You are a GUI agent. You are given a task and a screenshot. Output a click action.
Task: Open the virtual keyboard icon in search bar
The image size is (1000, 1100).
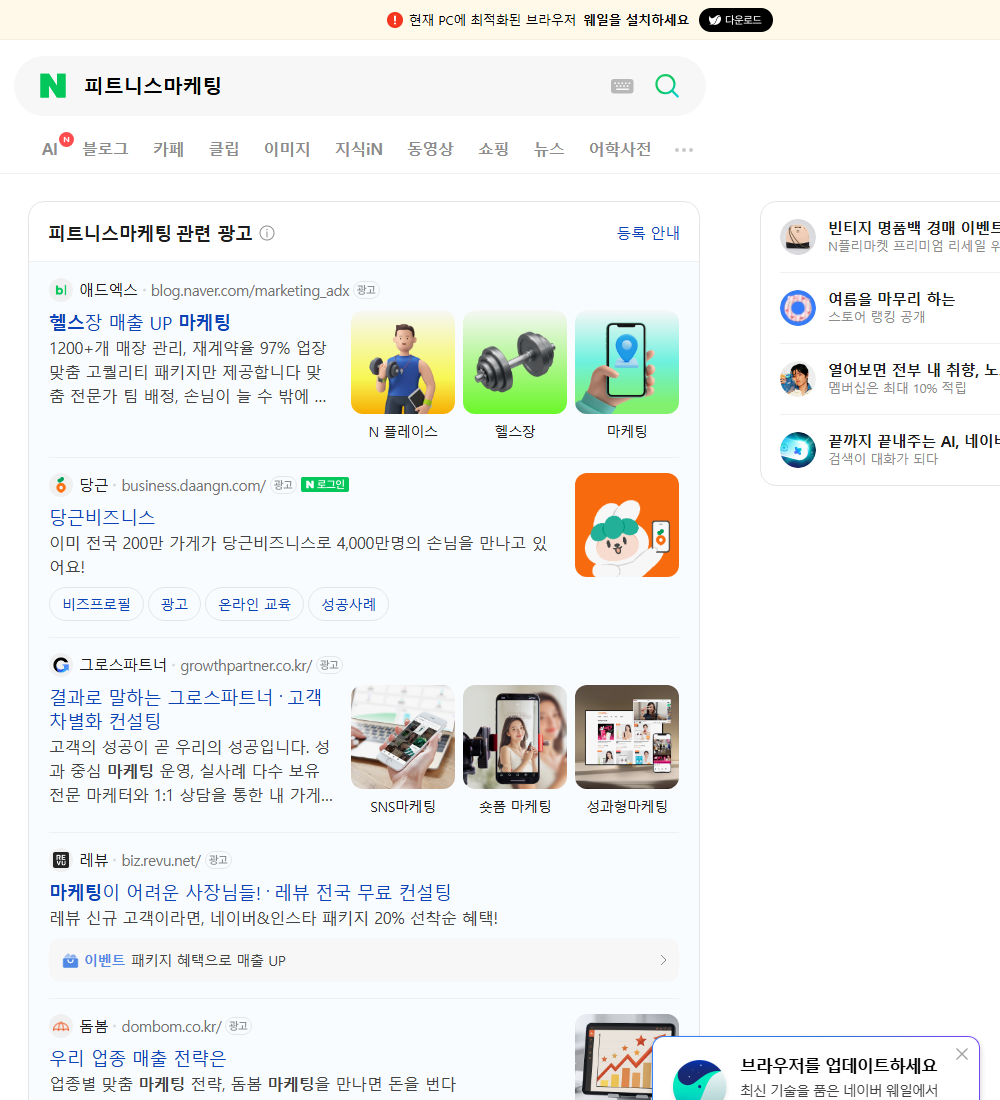[622, 86]
